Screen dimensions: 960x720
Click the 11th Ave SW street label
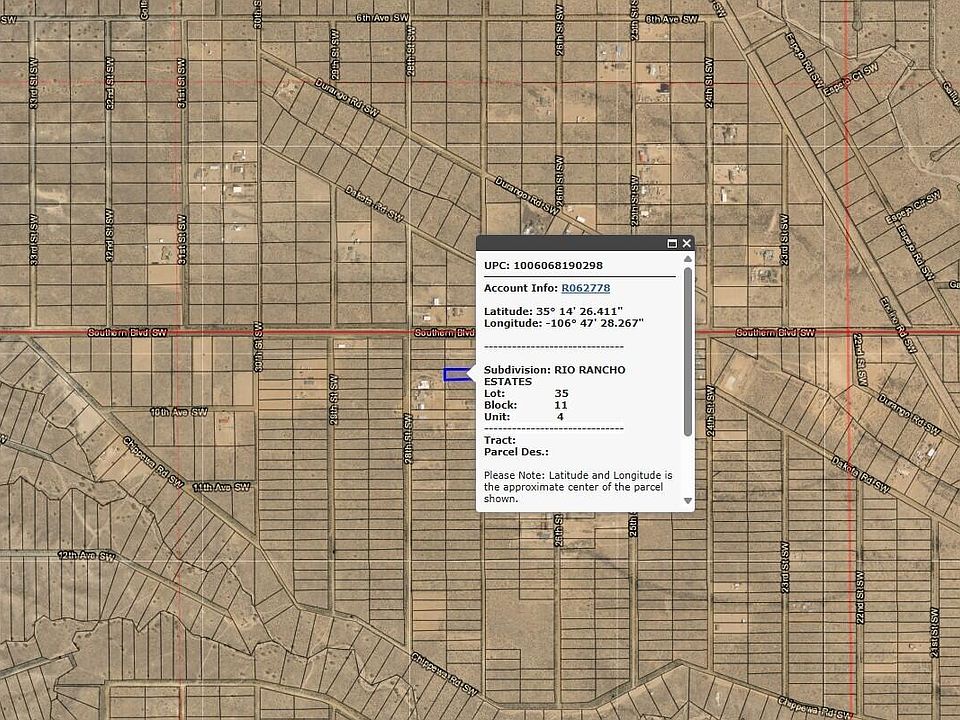218,486
